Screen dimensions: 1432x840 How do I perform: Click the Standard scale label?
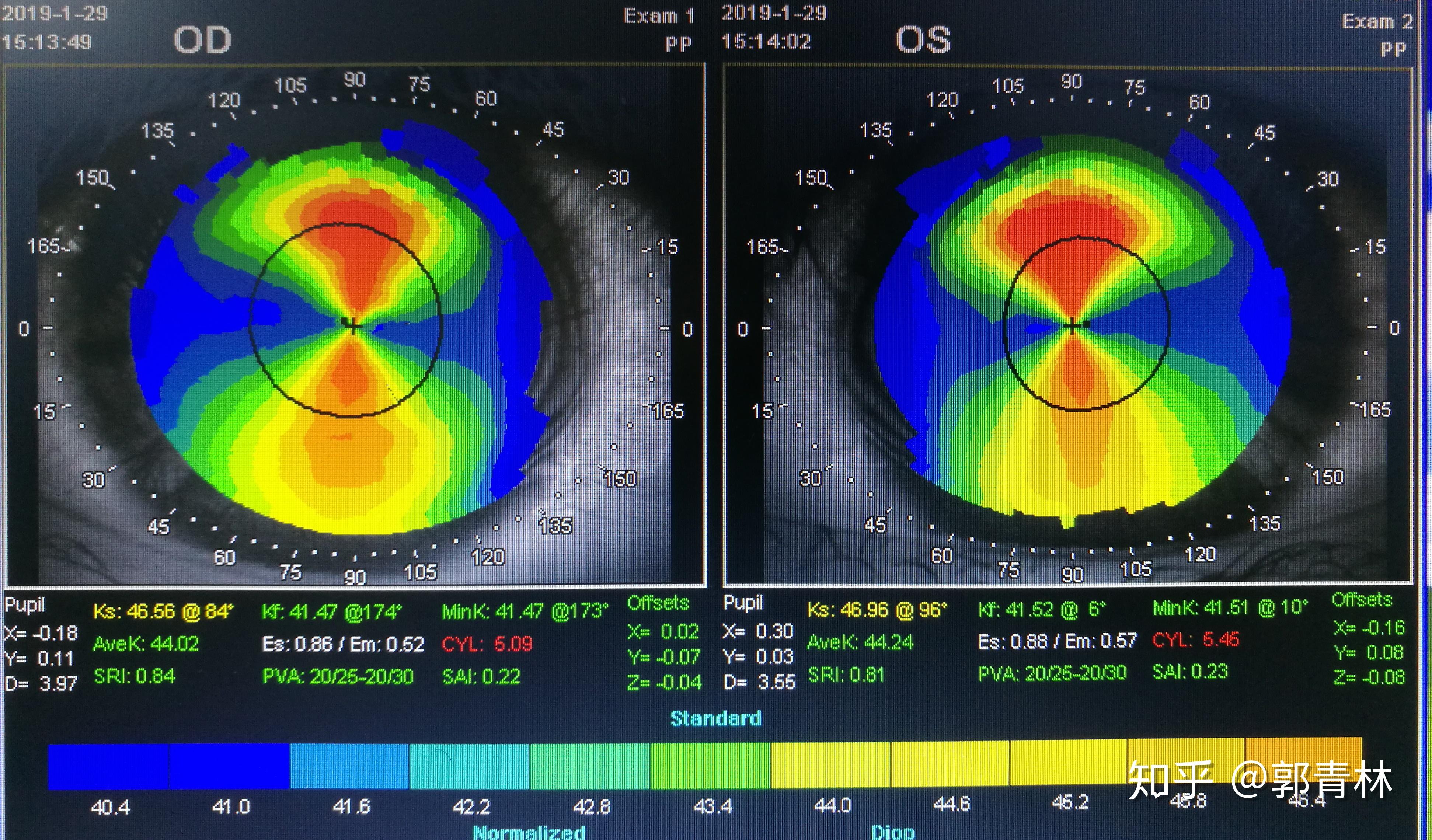(716, 718)
